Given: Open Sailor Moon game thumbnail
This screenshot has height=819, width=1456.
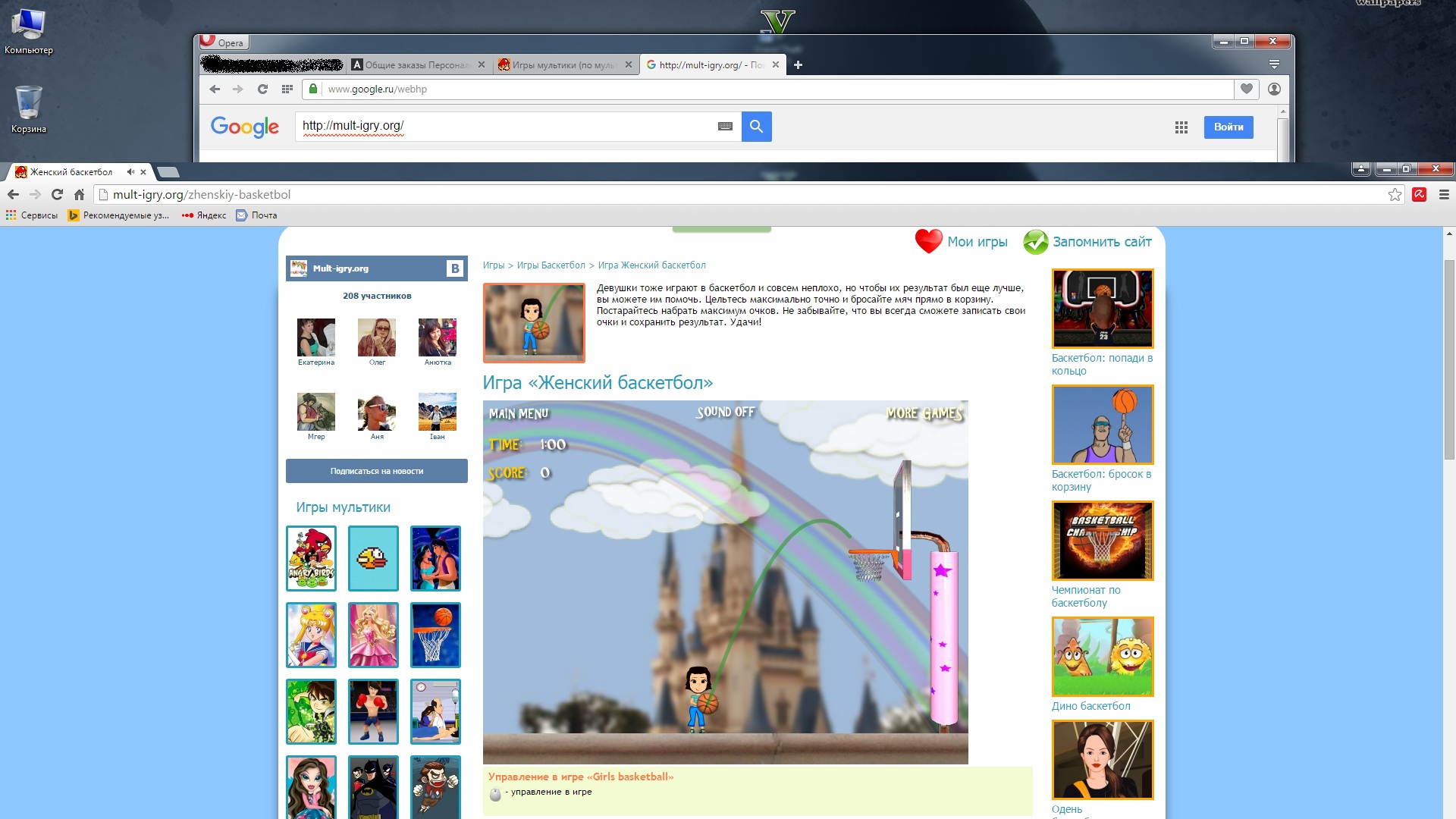Looking at the screenshot, I should pos(311,635).
